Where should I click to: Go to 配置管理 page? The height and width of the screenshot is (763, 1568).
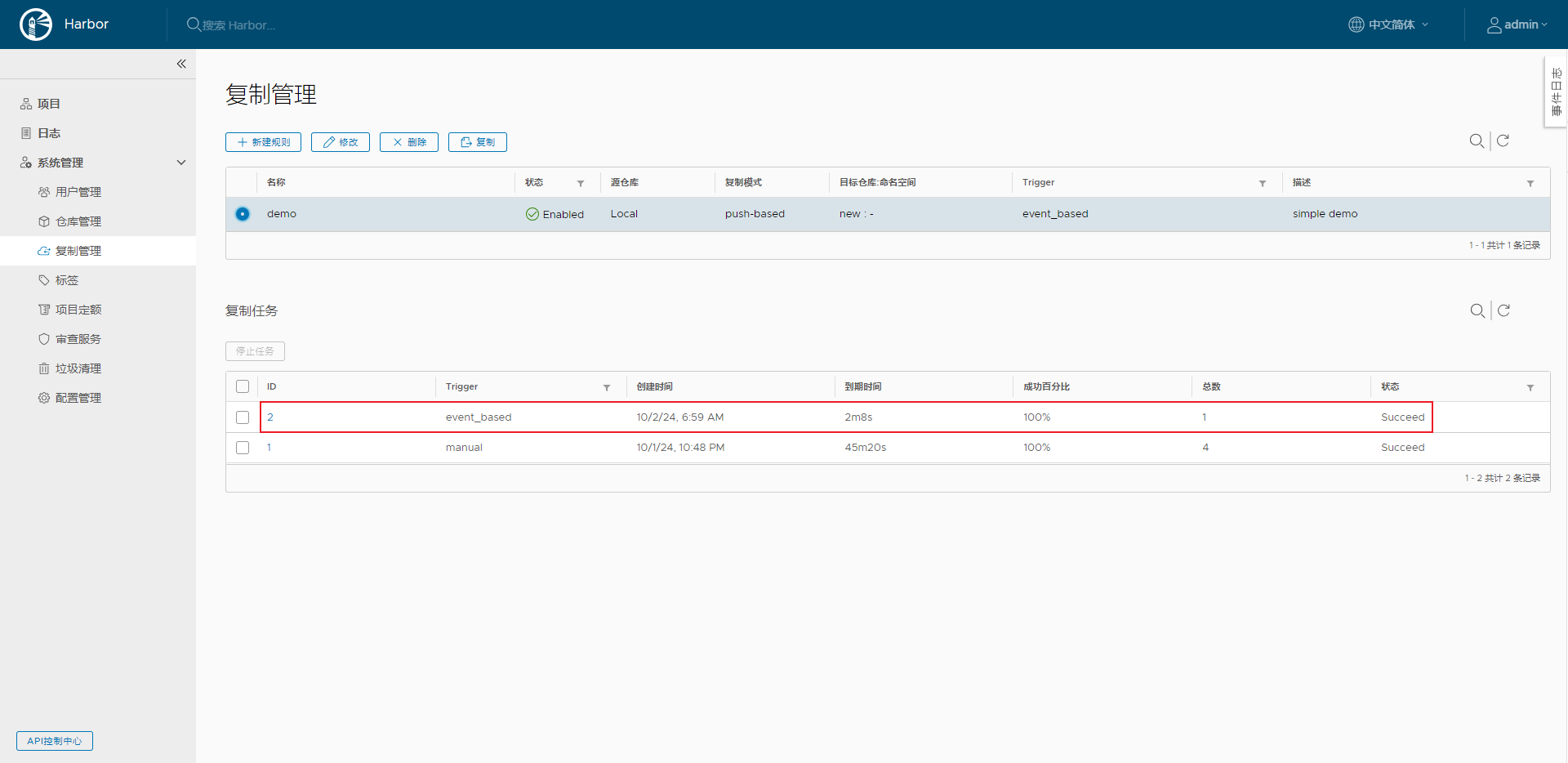(78, 398)
